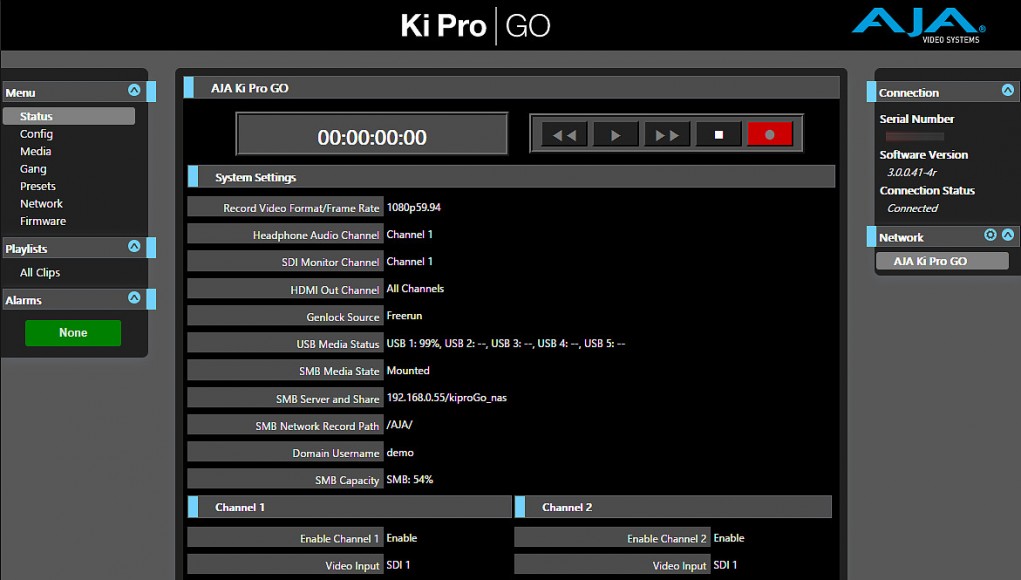The height and width of the screenshot is (580, 1021).
Task: Collapse the Alarms panel chevron
Action: (x=134, y=297)
